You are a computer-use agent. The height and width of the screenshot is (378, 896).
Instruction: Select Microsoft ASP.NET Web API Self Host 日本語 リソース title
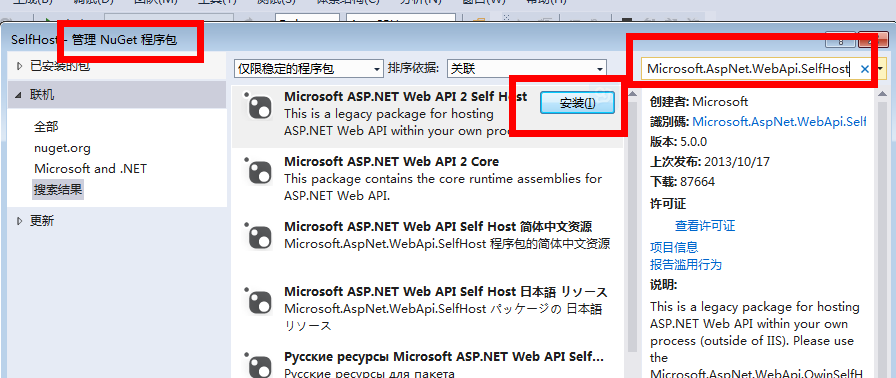[446, 292]
